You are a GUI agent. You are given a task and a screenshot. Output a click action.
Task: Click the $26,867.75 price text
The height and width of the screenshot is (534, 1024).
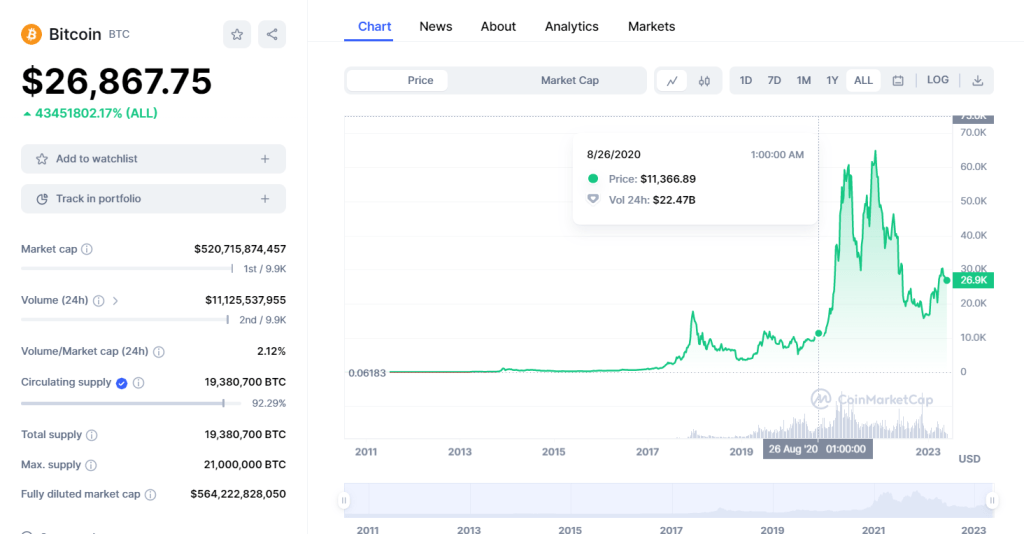coord(117,82)
